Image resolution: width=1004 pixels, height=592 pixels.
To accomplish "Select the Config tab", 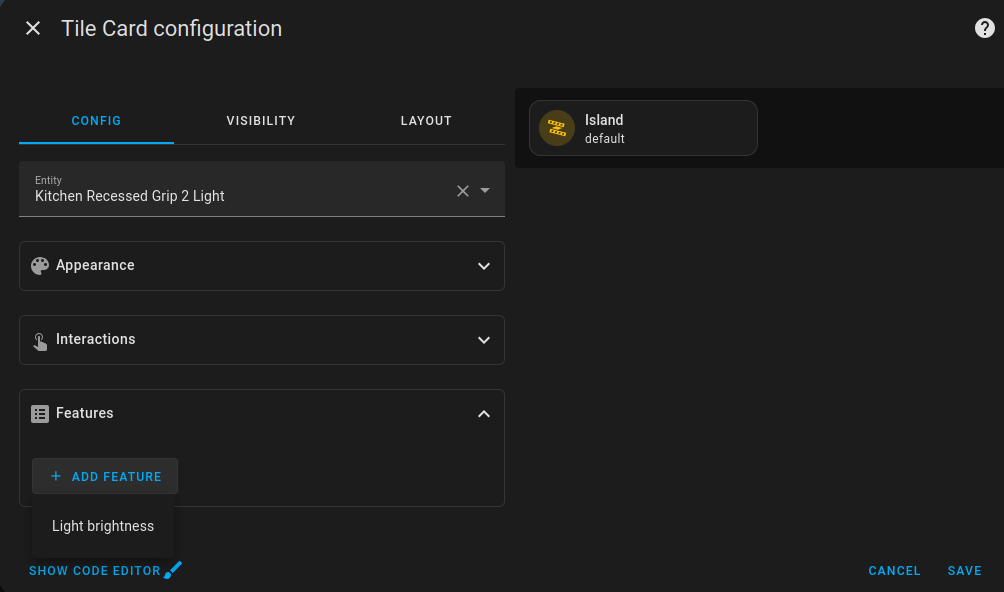I will coord(96,120).
